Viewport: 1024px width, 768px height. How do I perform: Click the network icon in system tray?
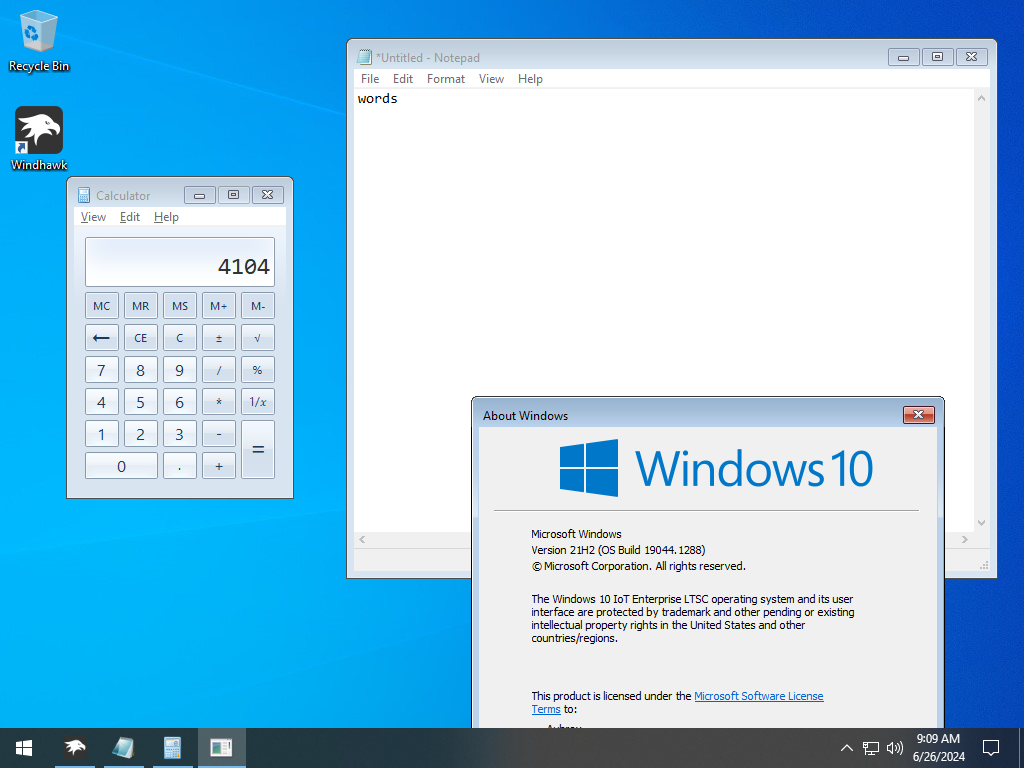871,747
